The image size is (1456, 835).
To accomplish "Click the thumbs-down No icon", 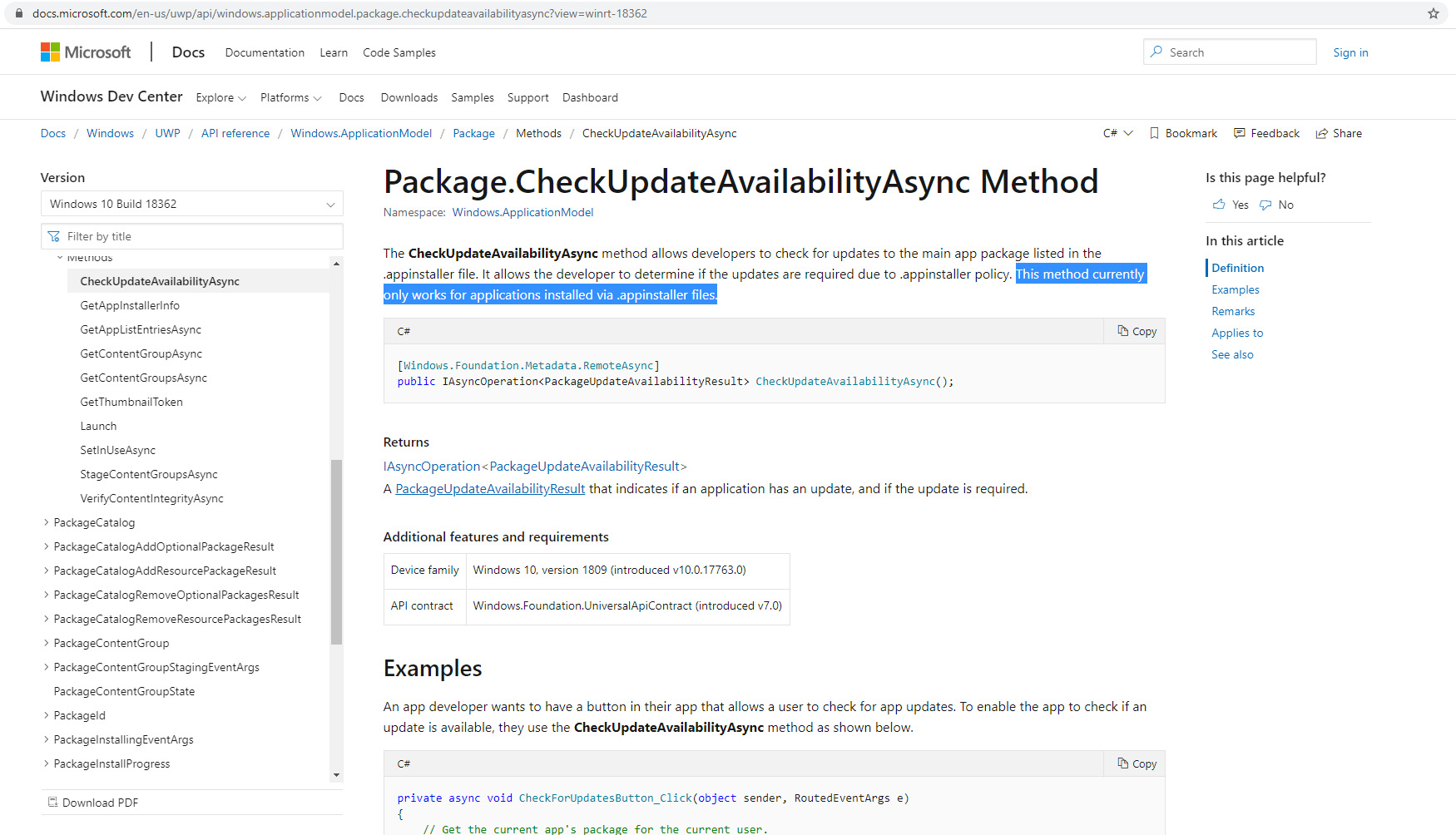I will tap(1265, 205).
